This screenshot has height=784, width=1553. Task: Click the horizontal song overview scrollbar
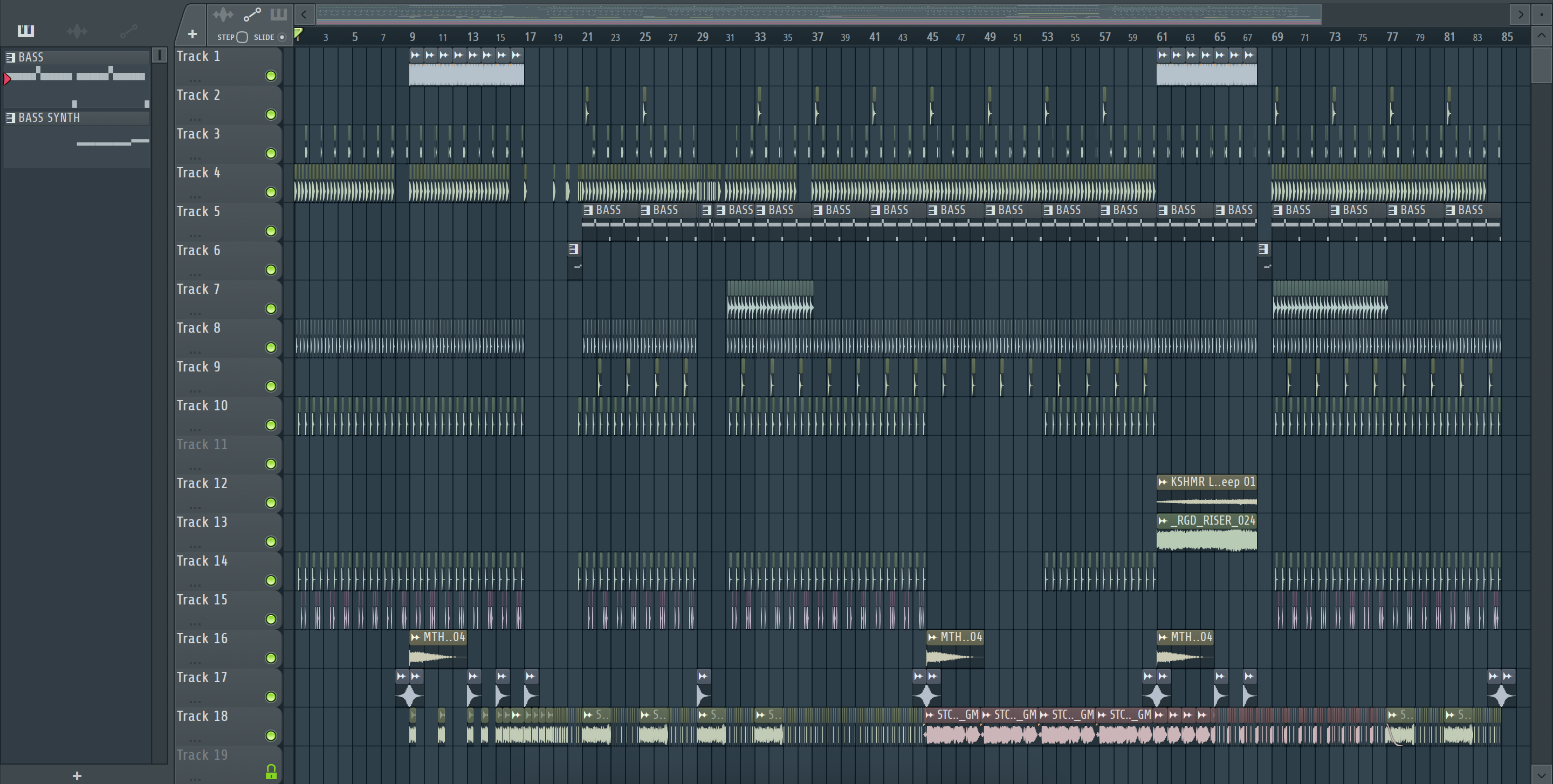tap(819, 13)
